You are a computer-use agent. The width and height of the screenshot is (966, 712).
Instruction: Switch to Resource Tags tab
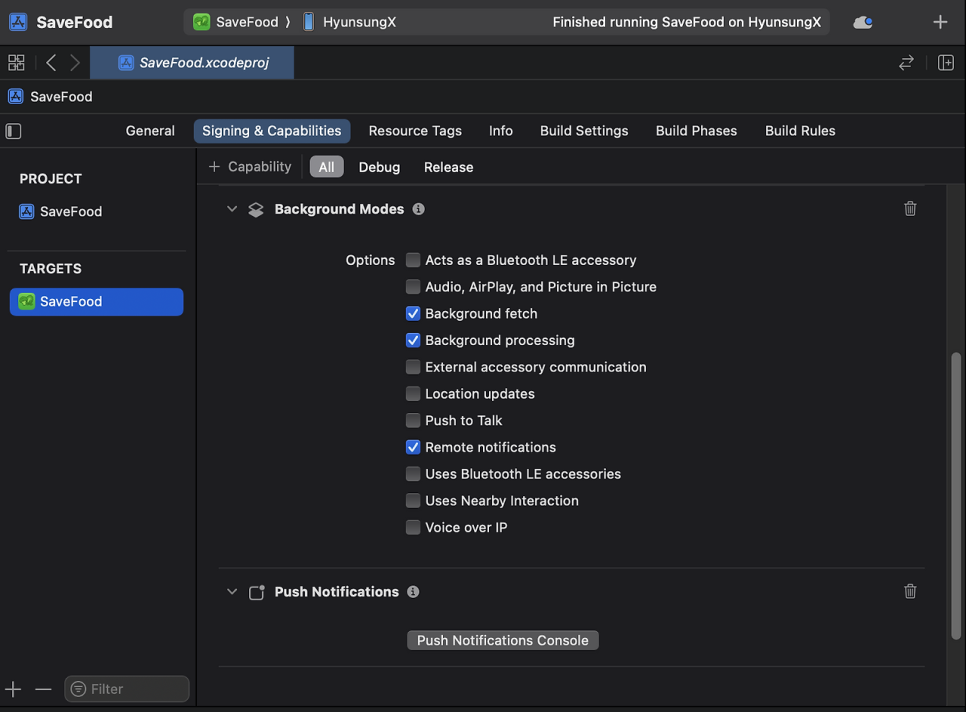pos(415,131)
